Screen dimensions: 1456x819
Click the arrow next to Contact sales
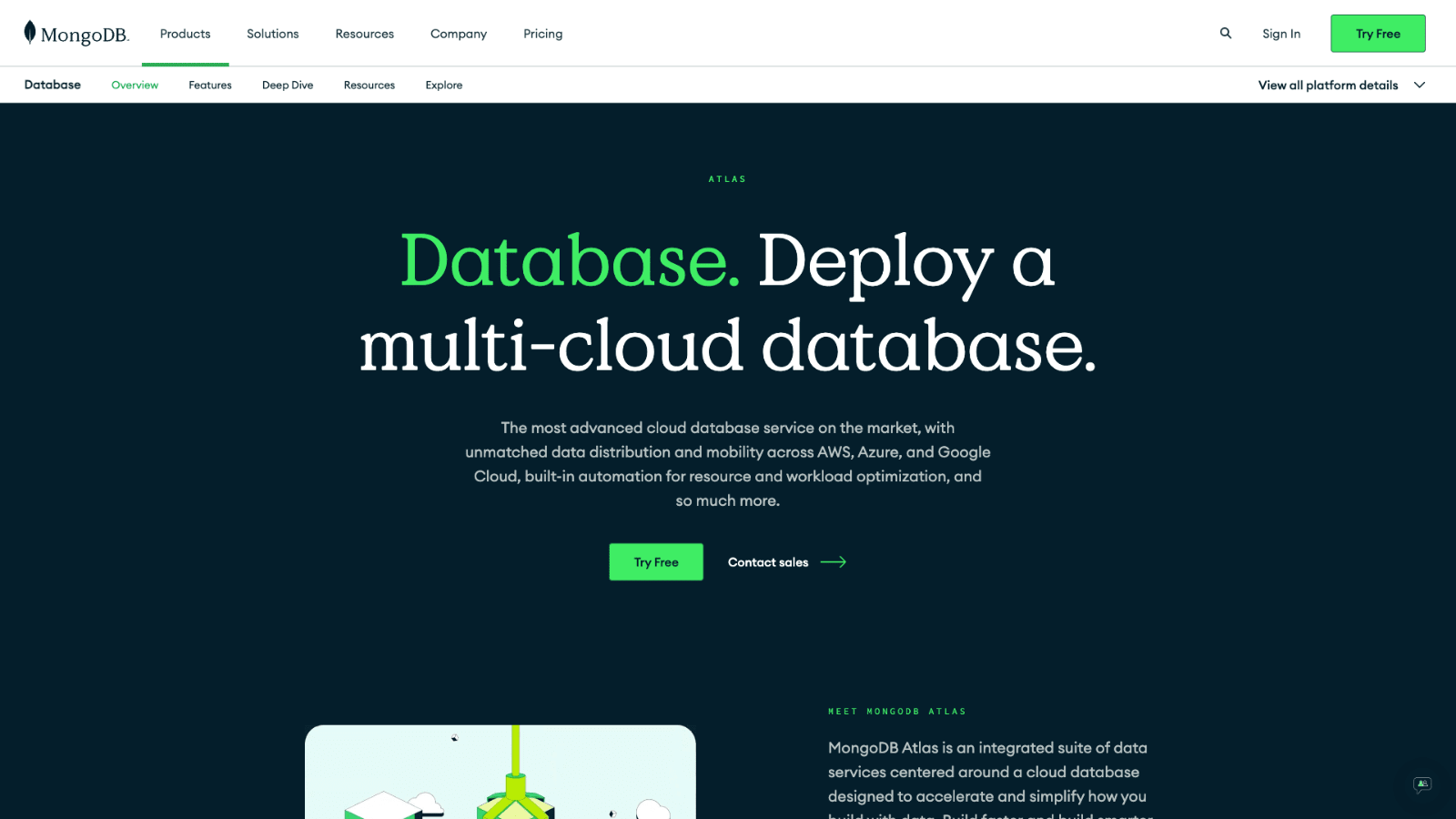(834, 562)
